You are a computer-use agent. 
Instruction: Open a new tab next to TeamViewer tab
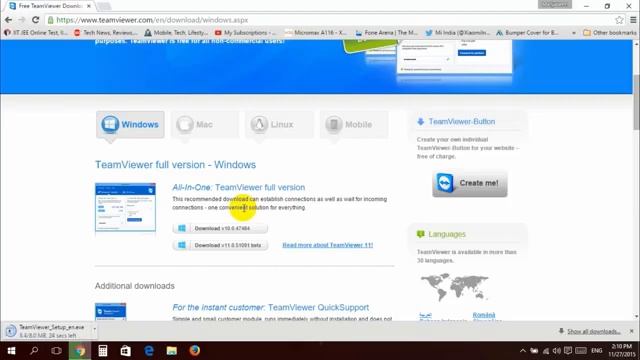pyautogui.click(x=104, y=6)
